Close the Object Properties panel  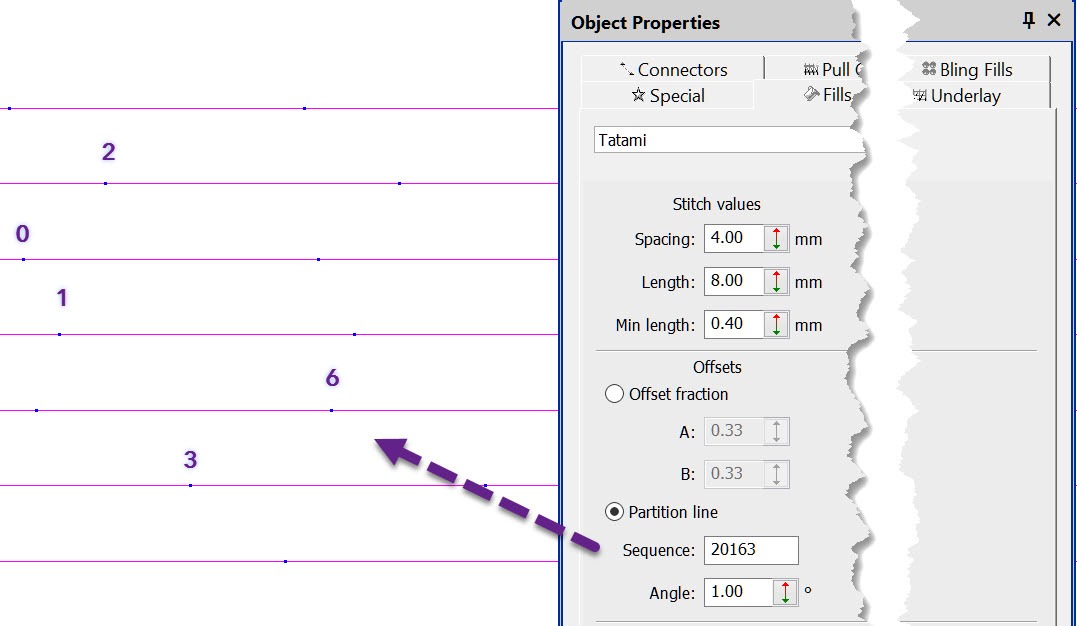pyautogui.click(x=1054, y=21)
